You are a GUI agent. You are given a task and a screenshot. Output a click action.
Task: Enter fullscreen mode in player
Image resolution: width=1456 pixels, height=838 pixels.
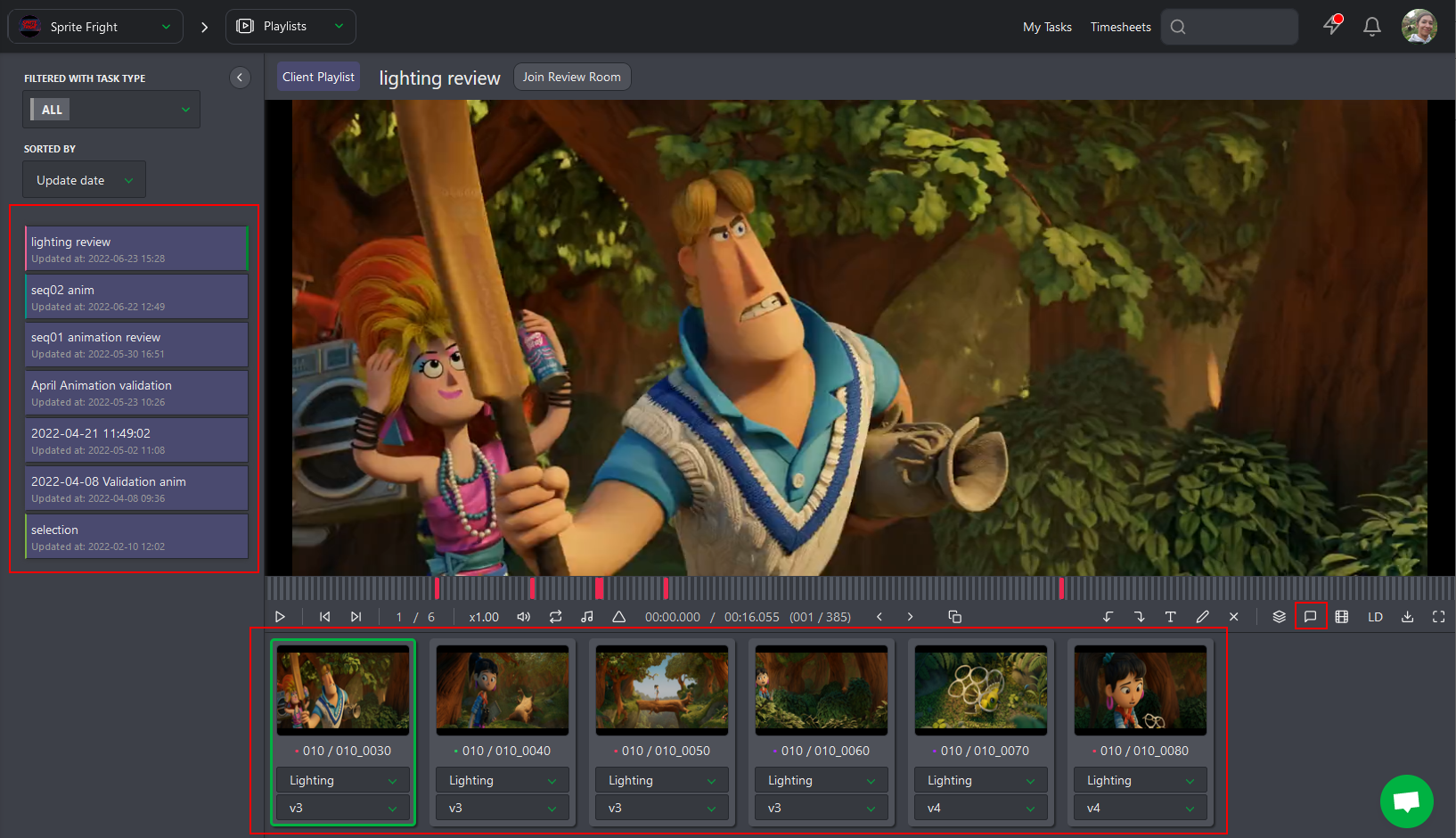click(1439, 617)
